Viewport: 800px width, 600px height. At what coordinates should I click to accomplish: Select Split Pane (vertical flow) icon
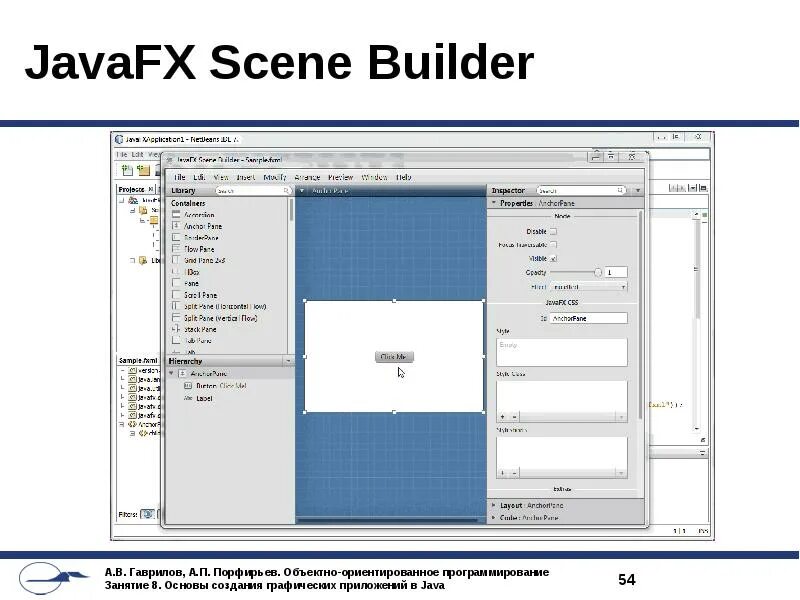pos(176,318)
